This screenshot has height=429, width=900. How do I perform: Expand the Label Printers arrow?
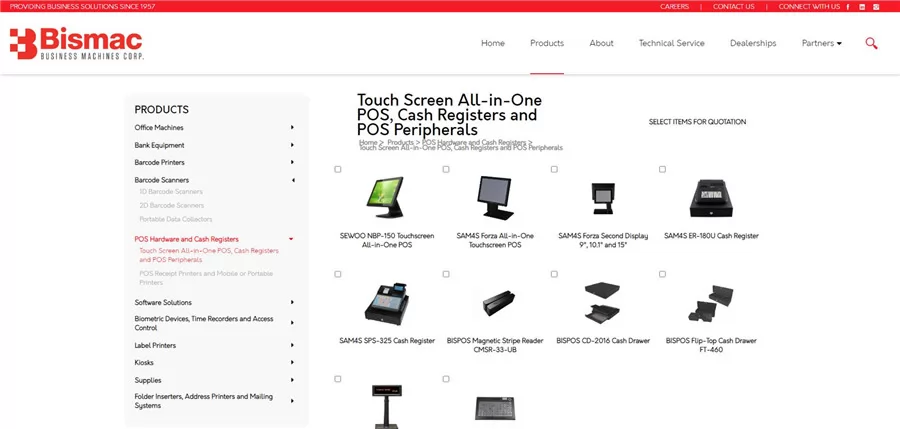(292, 345)
